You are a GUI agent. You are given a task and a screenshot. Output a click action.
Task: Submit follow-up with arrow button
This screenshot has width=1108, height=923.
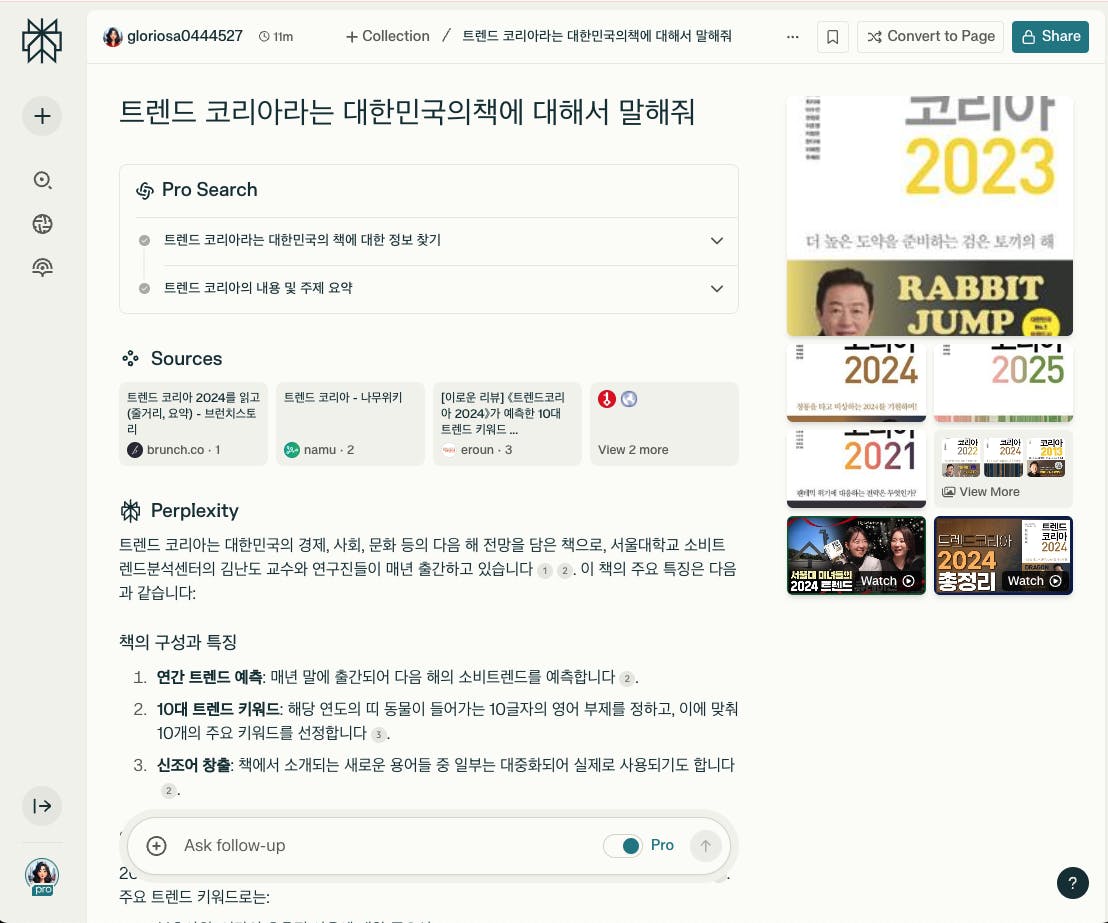(705, 845)
